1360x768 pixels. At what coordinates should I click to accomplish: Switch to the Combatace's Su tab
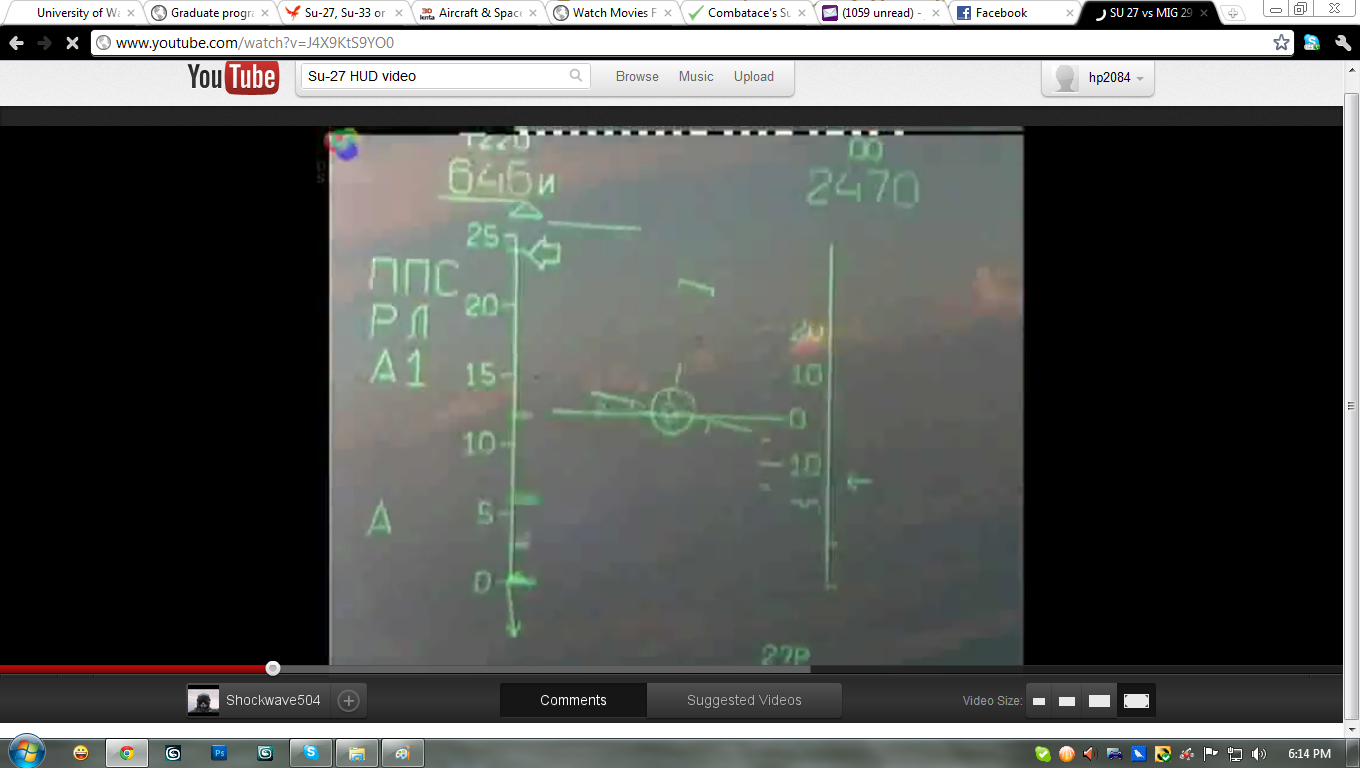point(748,13)
